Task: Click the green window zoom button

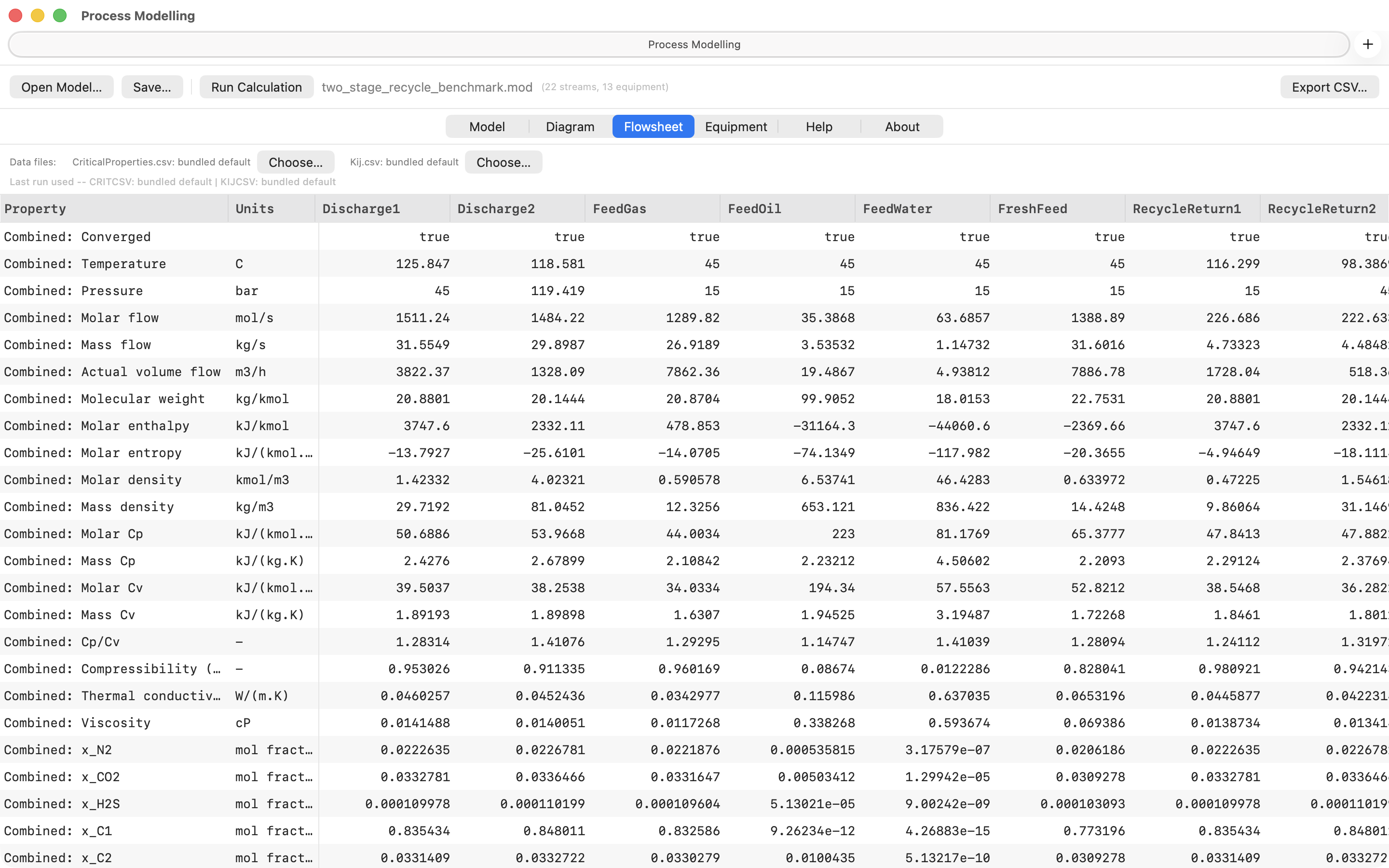Action: coord(60,15)
